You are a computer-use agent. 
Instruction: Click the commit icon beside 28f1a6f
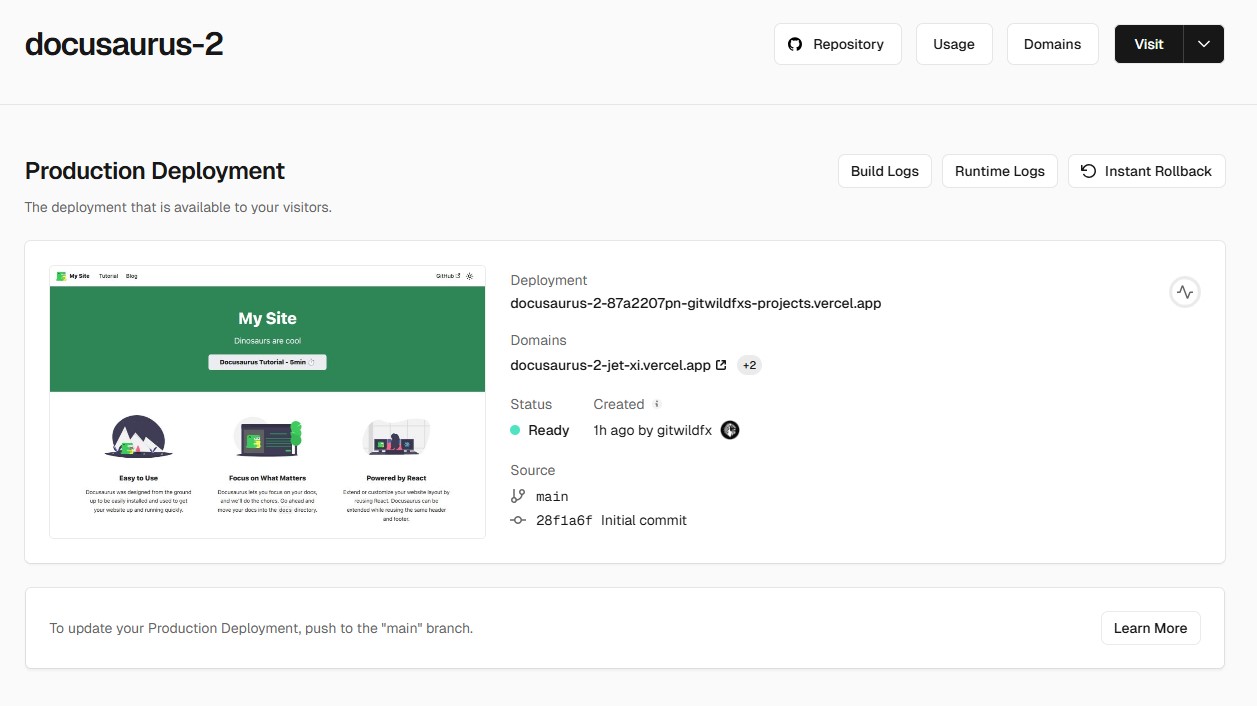(x=518, y=520)
